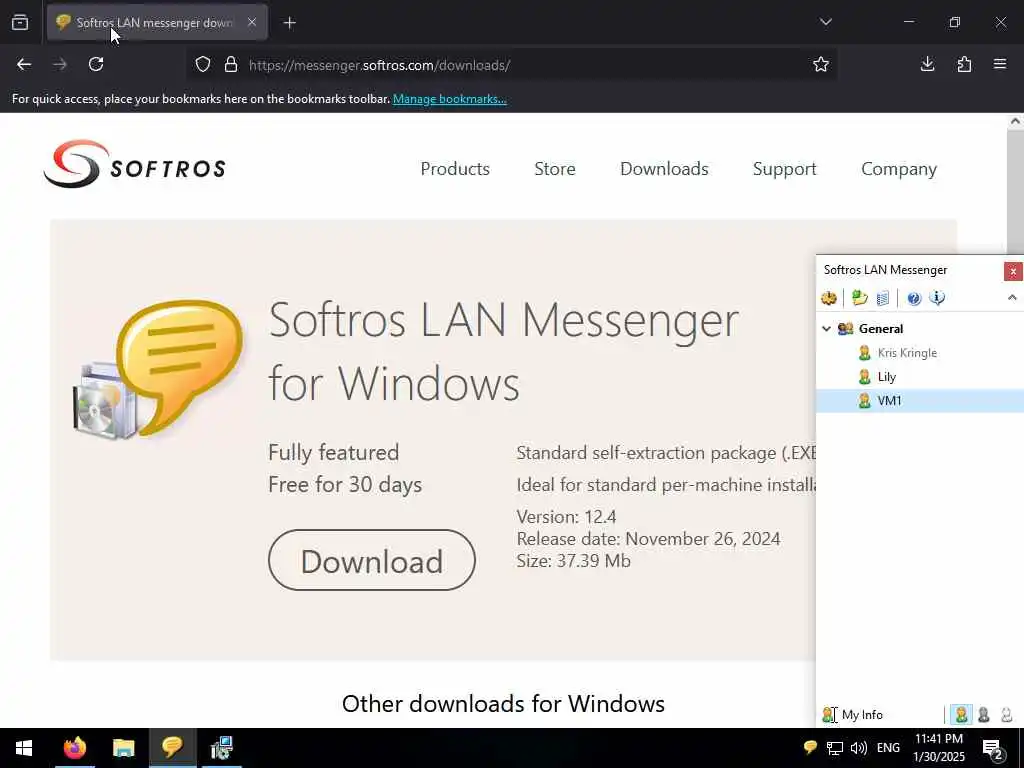This screenshot has width=1024, height=768.
Task: Click the volume speaker tray icon
Action: [859, 748]
